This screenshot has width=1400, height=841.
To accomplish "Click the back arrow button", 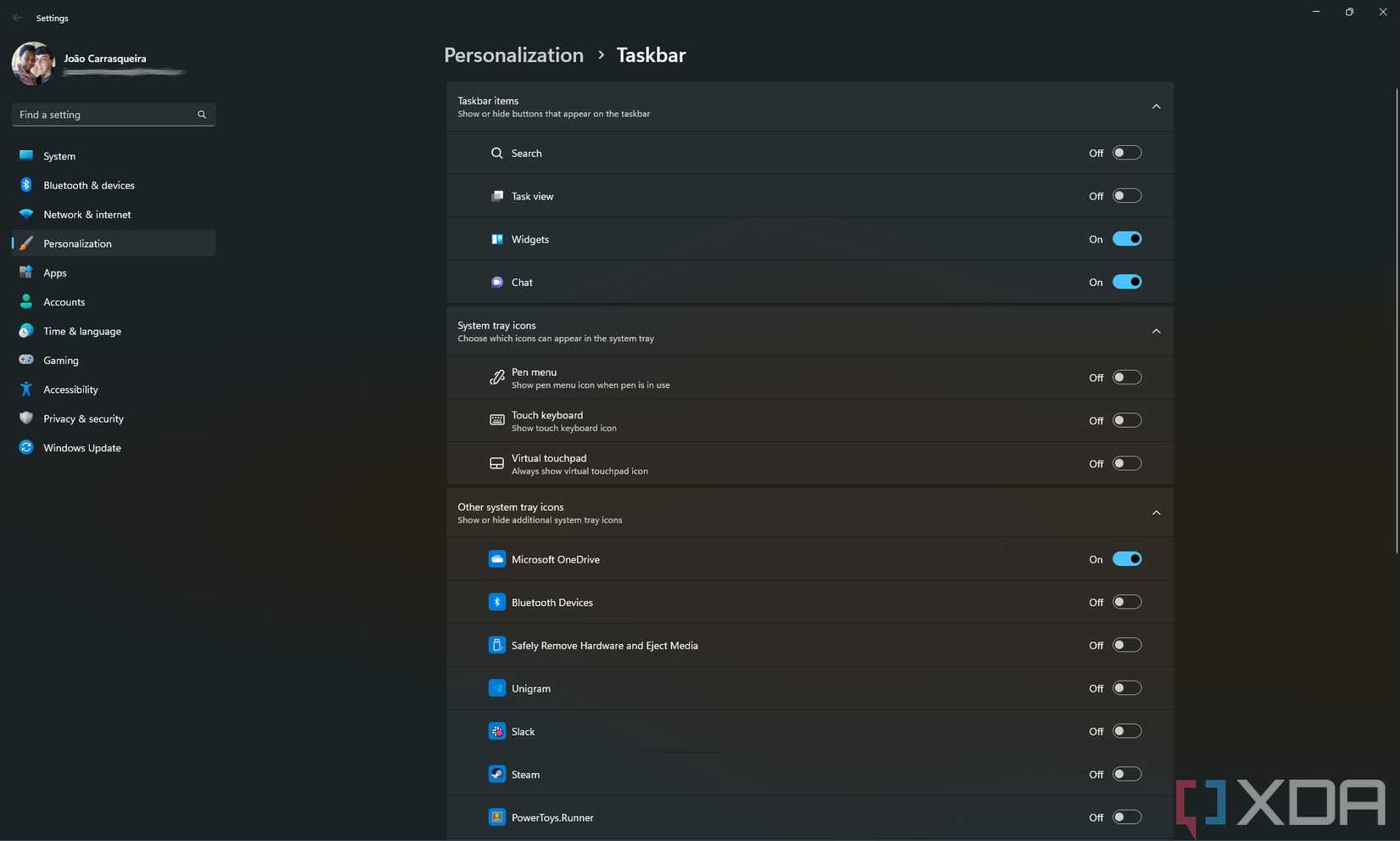I will pyautogui.click(x=17, y=17).
